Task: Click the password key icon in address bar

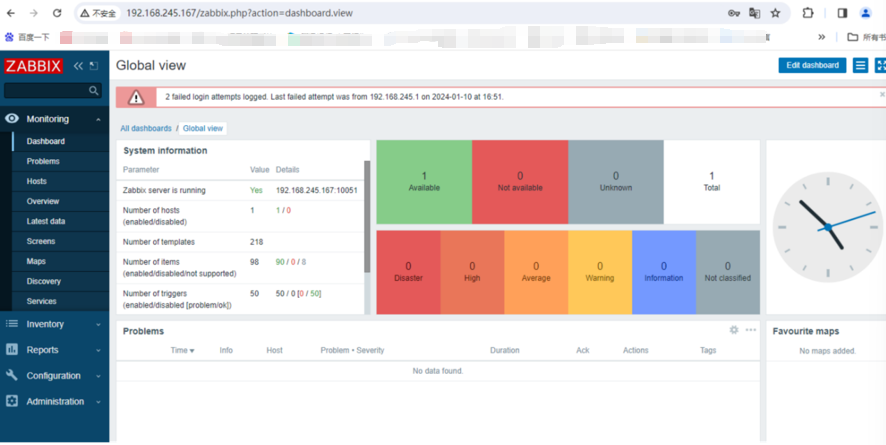Action: [733, 13]
